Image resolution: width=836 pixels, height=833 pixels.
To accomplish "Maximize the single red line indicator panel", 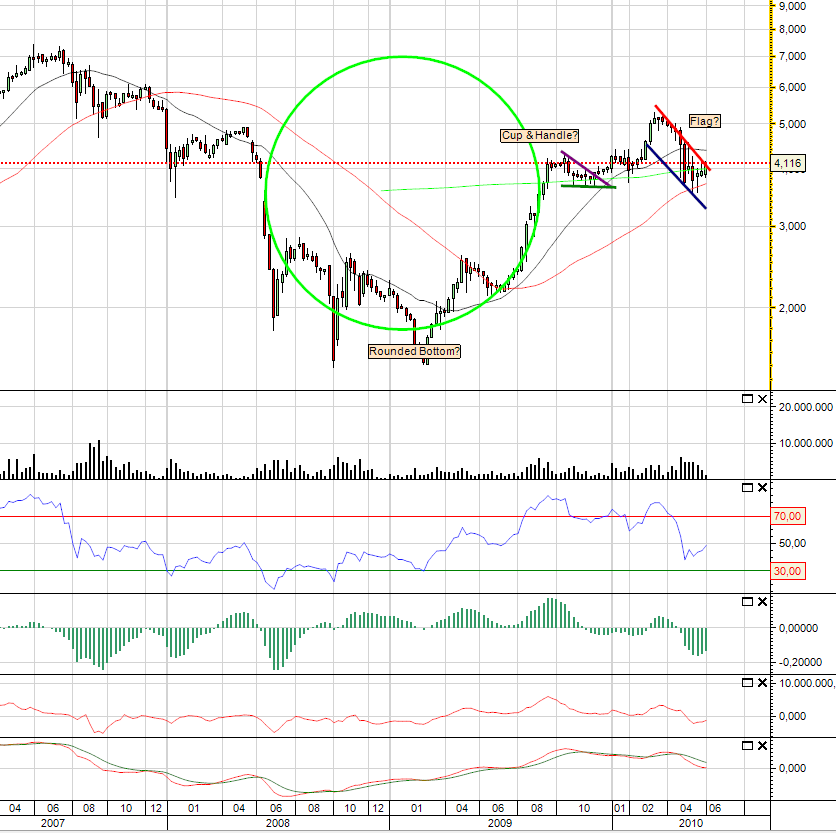I will [x=747, y=683].
